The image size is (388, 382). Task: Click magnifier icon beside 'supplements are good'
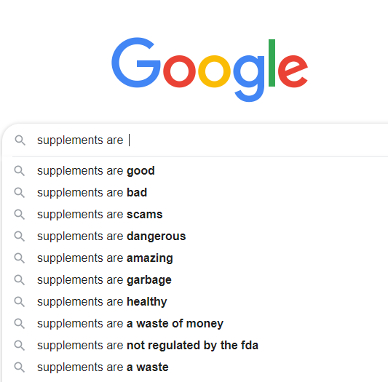[19, 171]
